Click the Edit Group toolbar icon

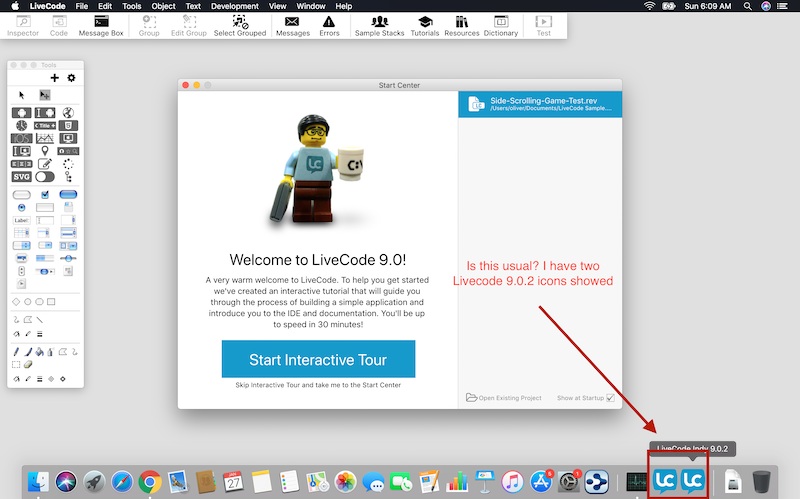(189, 26)
